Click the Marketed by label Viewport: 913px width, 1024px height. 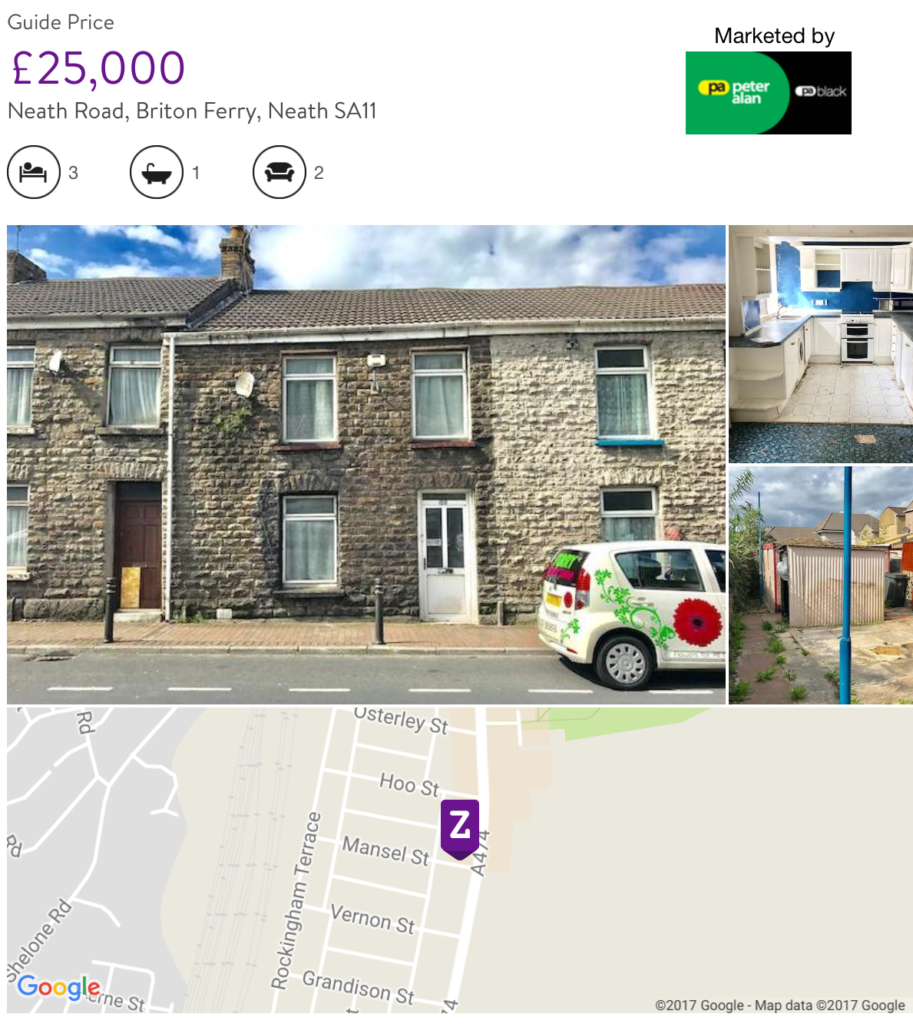774,35
